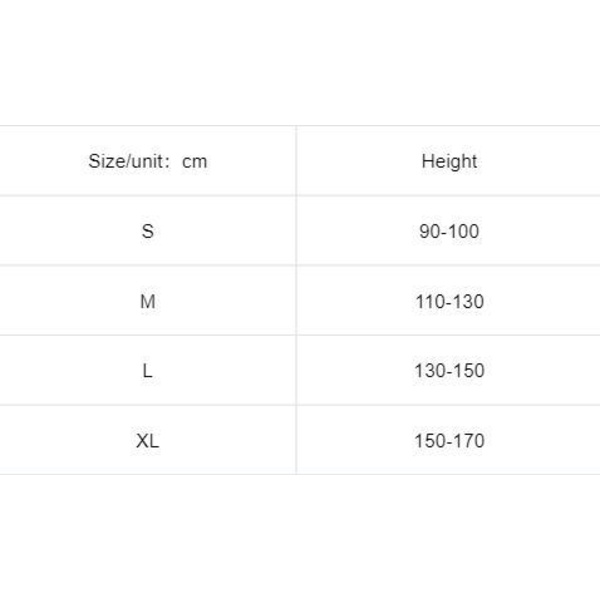This screenshot has width=600, height=600.
Task: Click the number 90 in the S row
Action: coord(429,231)
